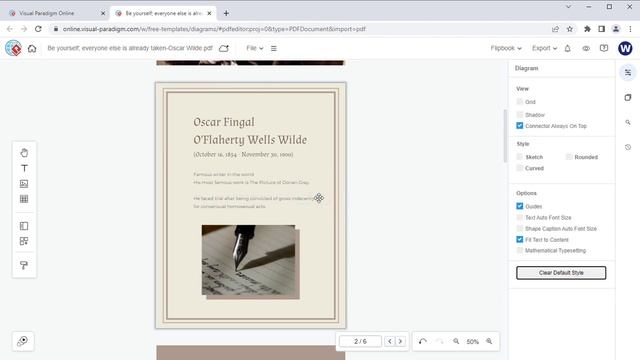Click the outline tool at bottom left
Image resolution: width=640 pixels, height=360 pixels.
tap(23, 341)
